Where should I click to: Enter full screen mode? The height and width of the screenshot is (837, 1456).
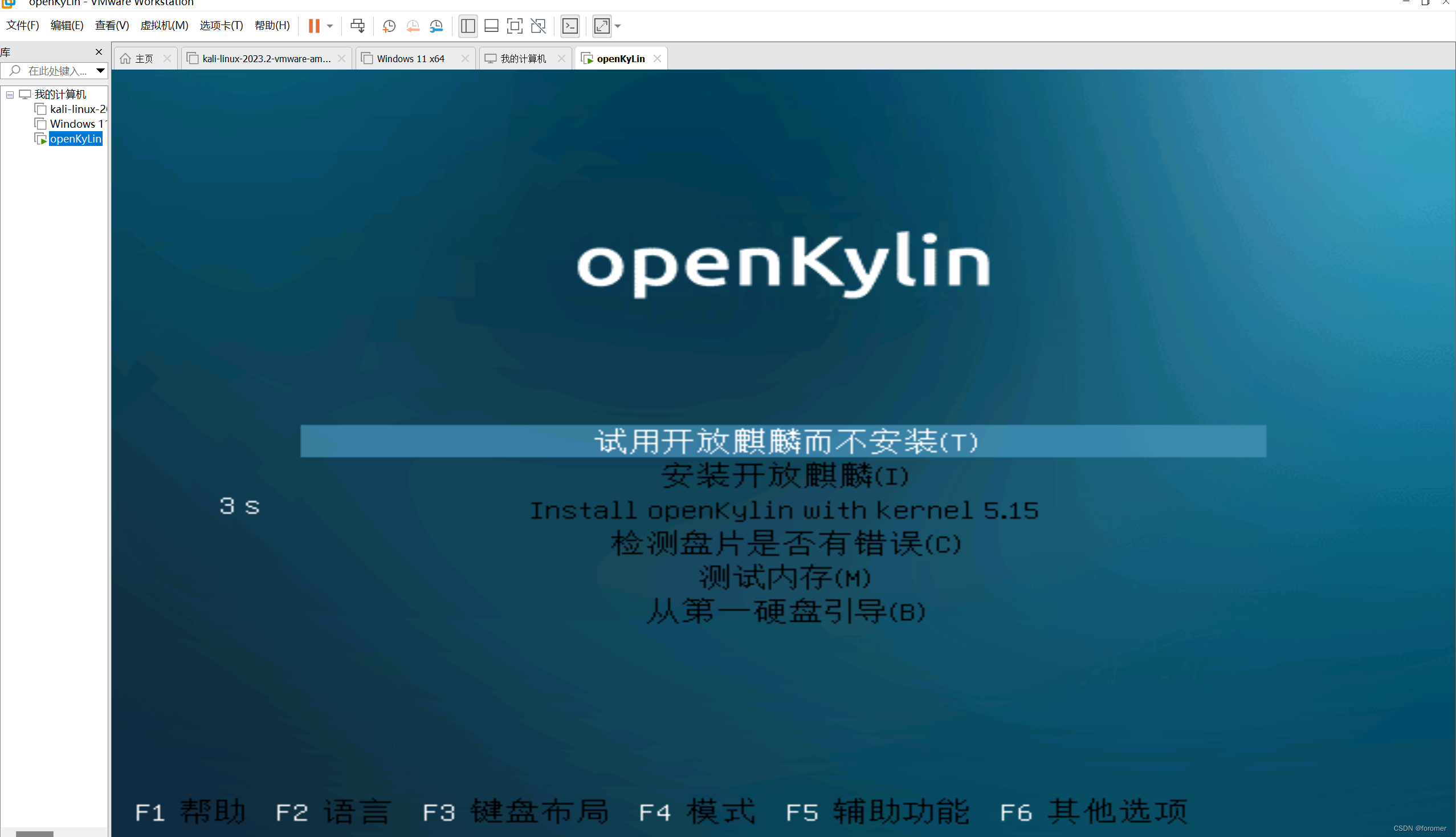click(x=514, y=26)
